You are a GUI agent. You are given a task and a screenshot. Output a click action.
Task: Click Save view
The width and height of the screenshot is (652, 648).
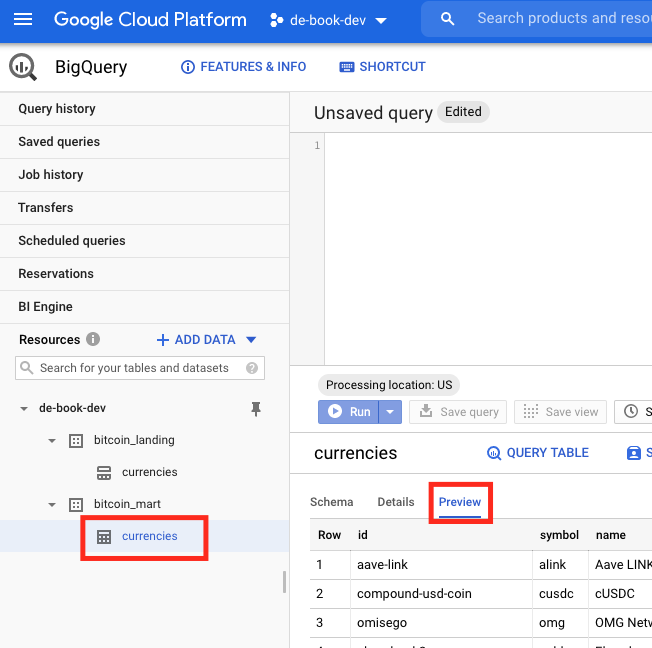(560, 412)
